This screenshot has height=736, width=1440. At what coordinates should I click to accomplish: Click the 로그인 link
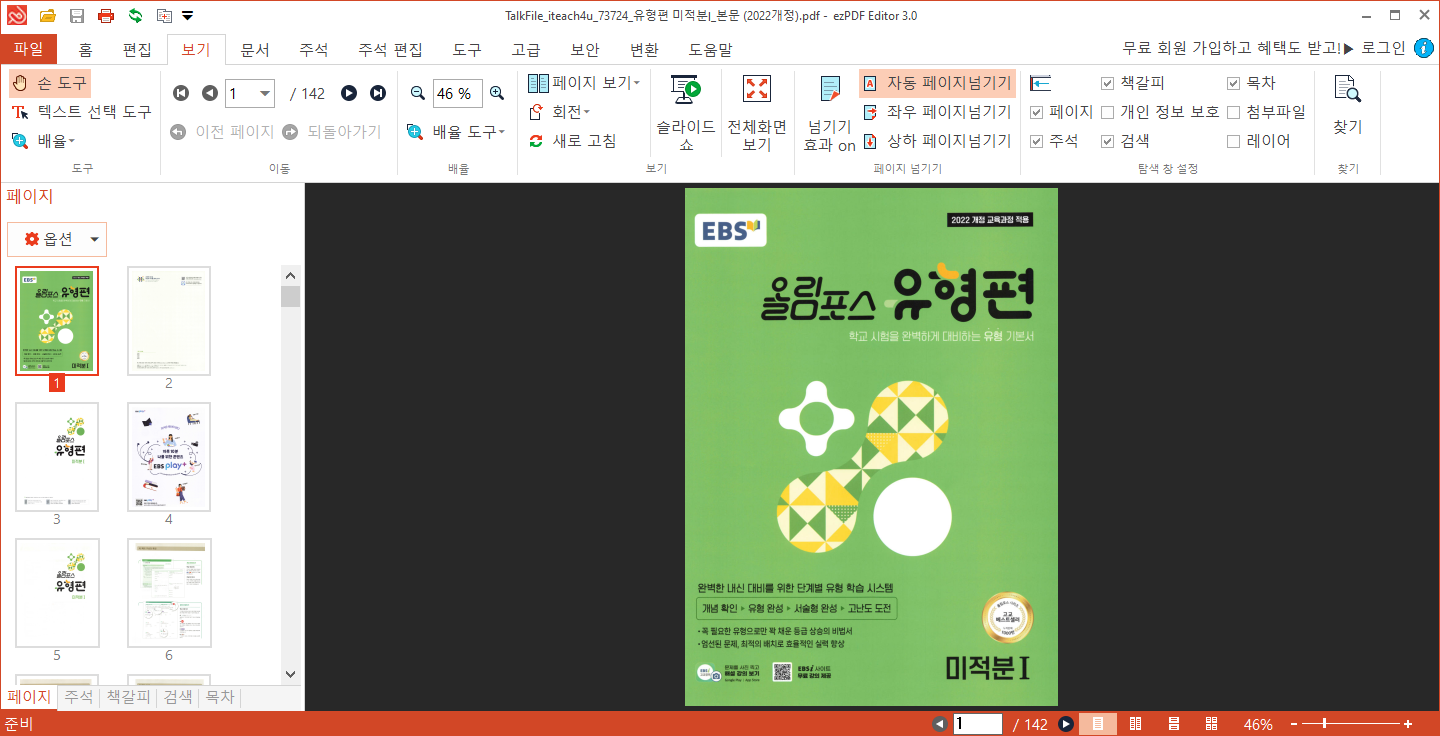click(x=1383, y=48)
